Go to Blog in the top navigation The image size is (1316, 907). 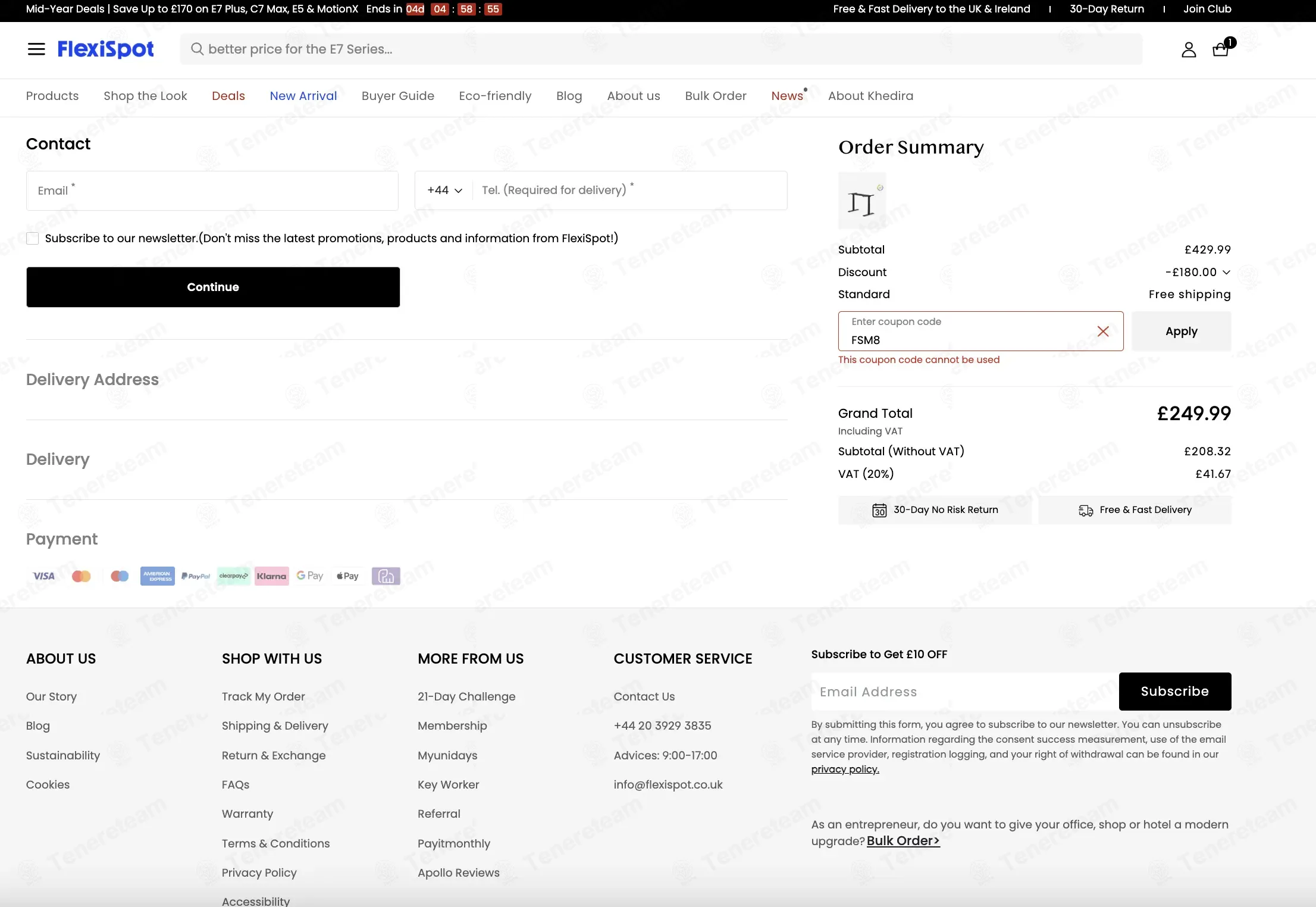[569, 96]
